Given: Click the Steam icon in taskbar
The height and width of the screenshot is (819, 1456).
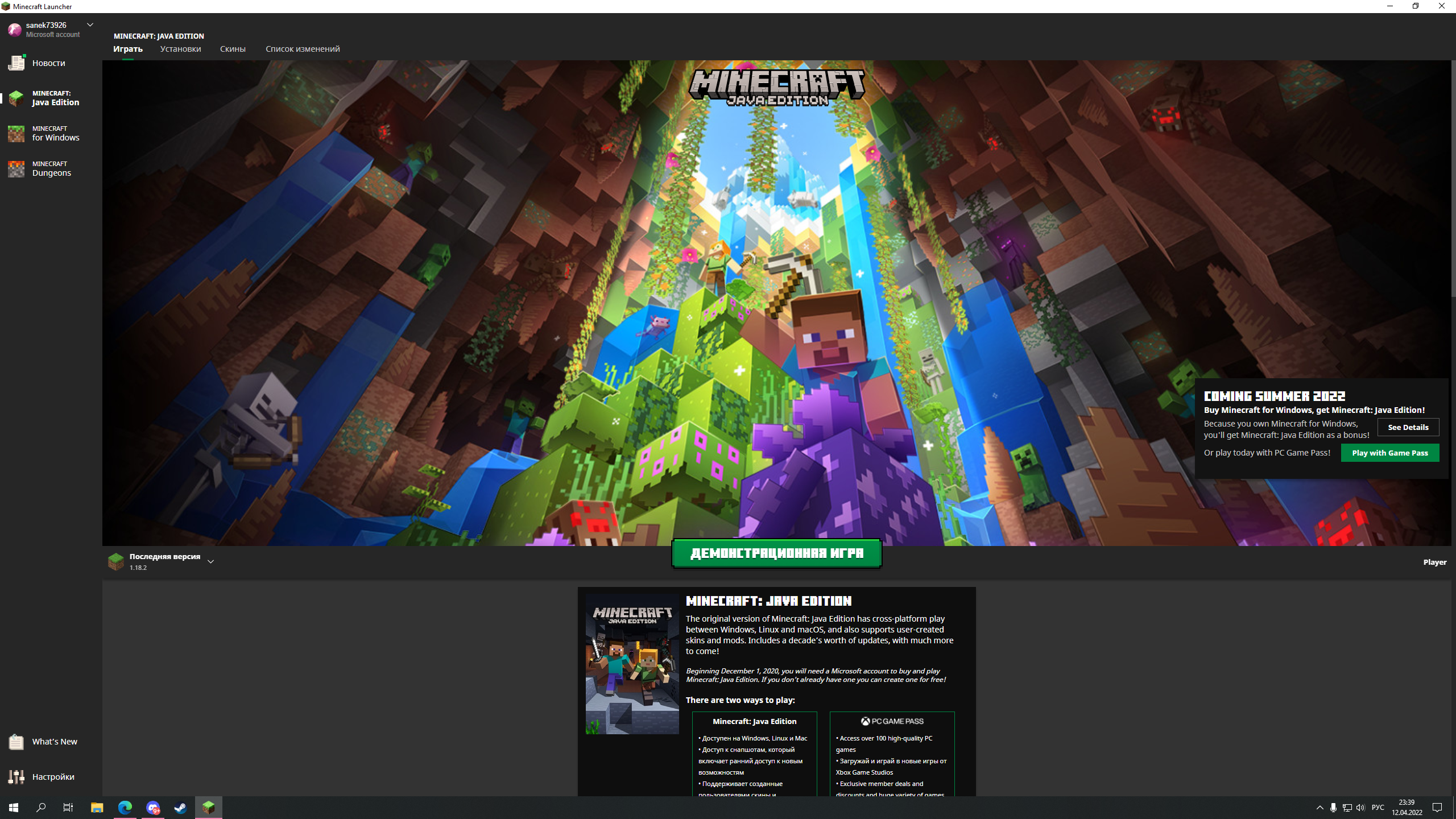Looking at the screenshot, I should click(180, 808).
